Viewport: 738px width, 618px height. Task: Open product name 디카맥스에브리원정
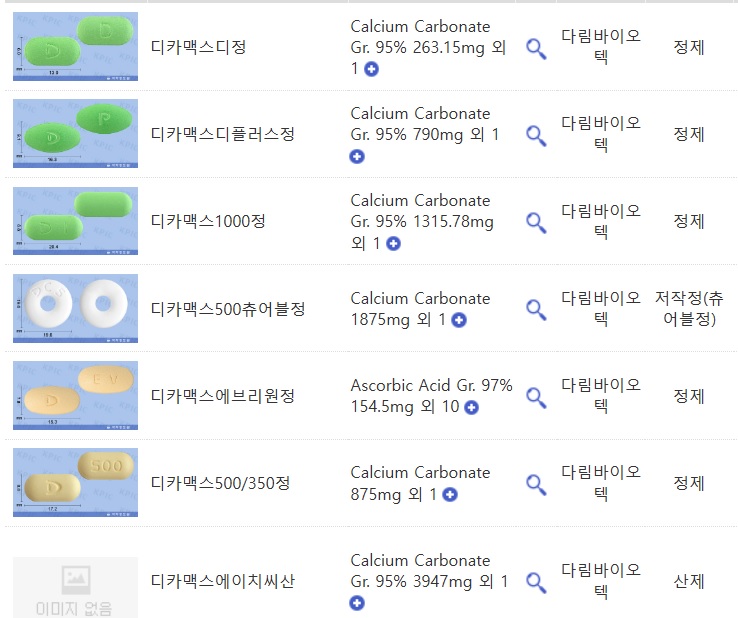pyautogui.click(x=223, y=396)
